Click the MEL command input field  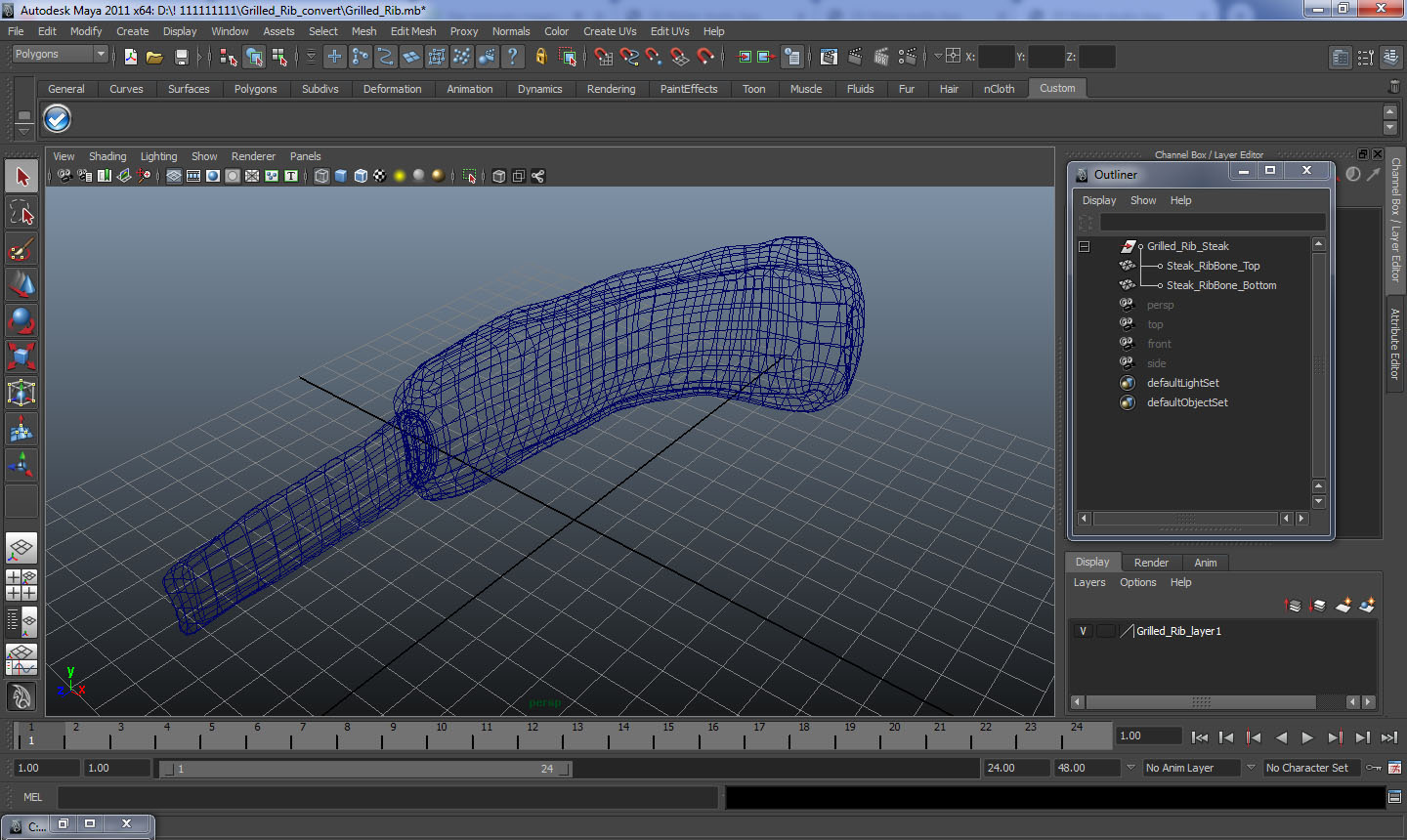point(388,797)
